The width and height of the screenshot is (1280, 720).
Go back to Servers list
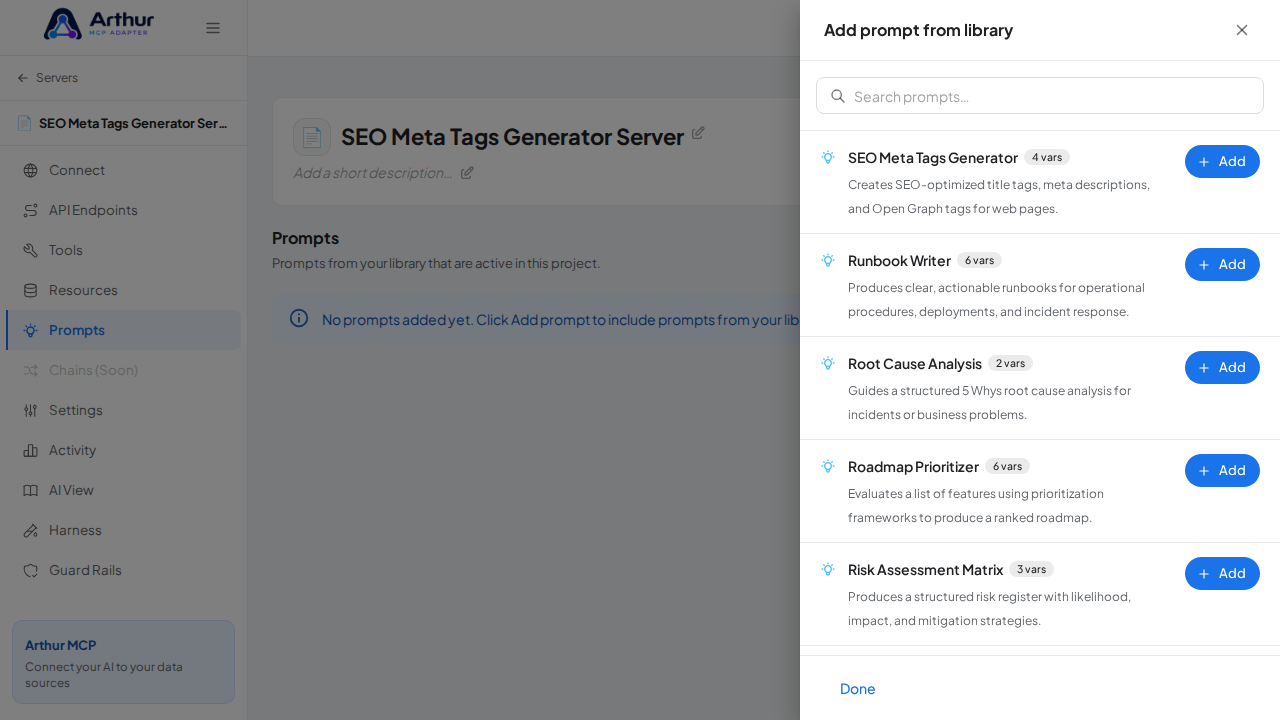click(x=47, y=78)
